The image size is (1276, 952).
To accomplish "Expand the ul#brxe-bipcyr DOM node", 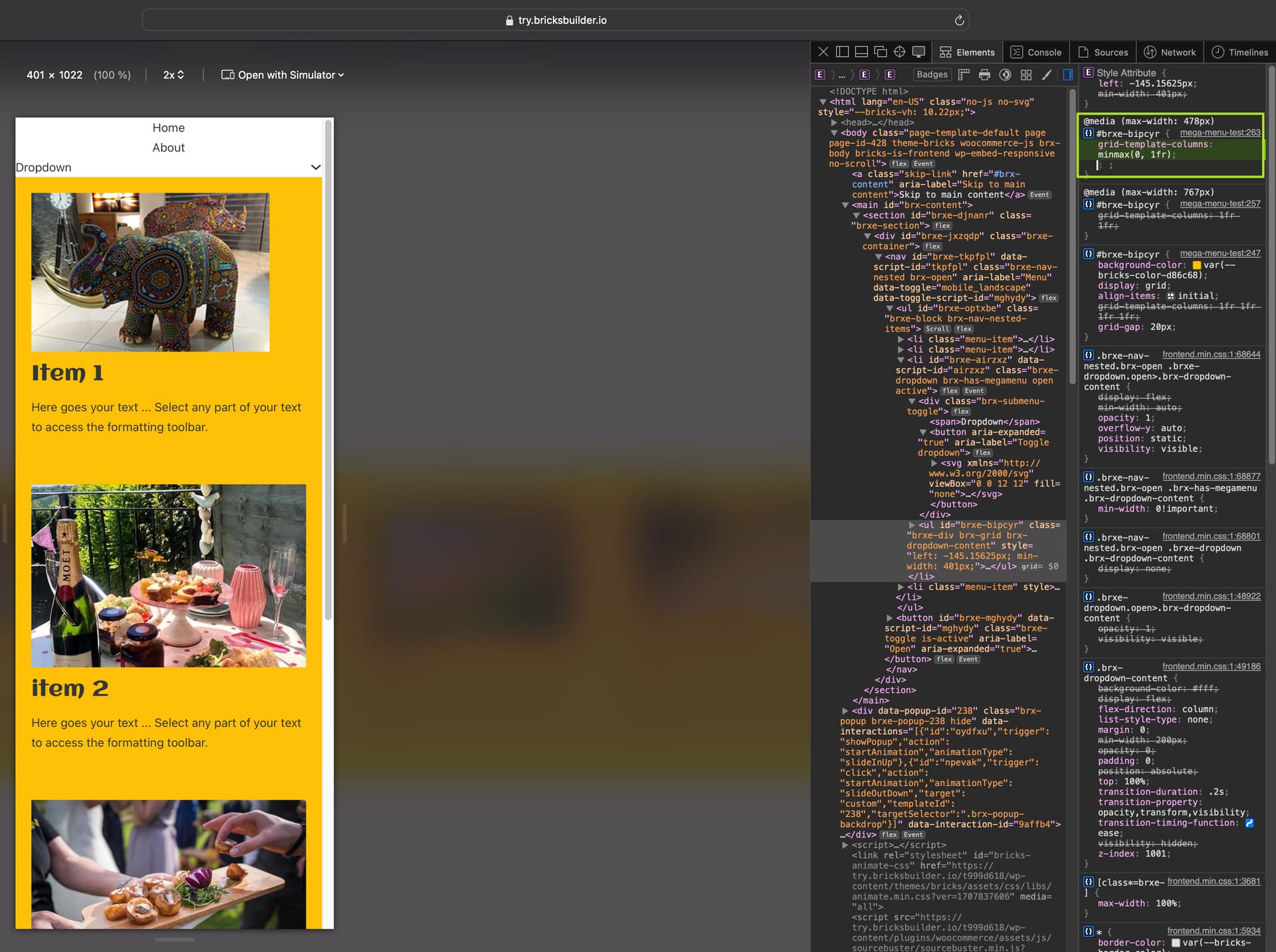I will click(912, 525).
